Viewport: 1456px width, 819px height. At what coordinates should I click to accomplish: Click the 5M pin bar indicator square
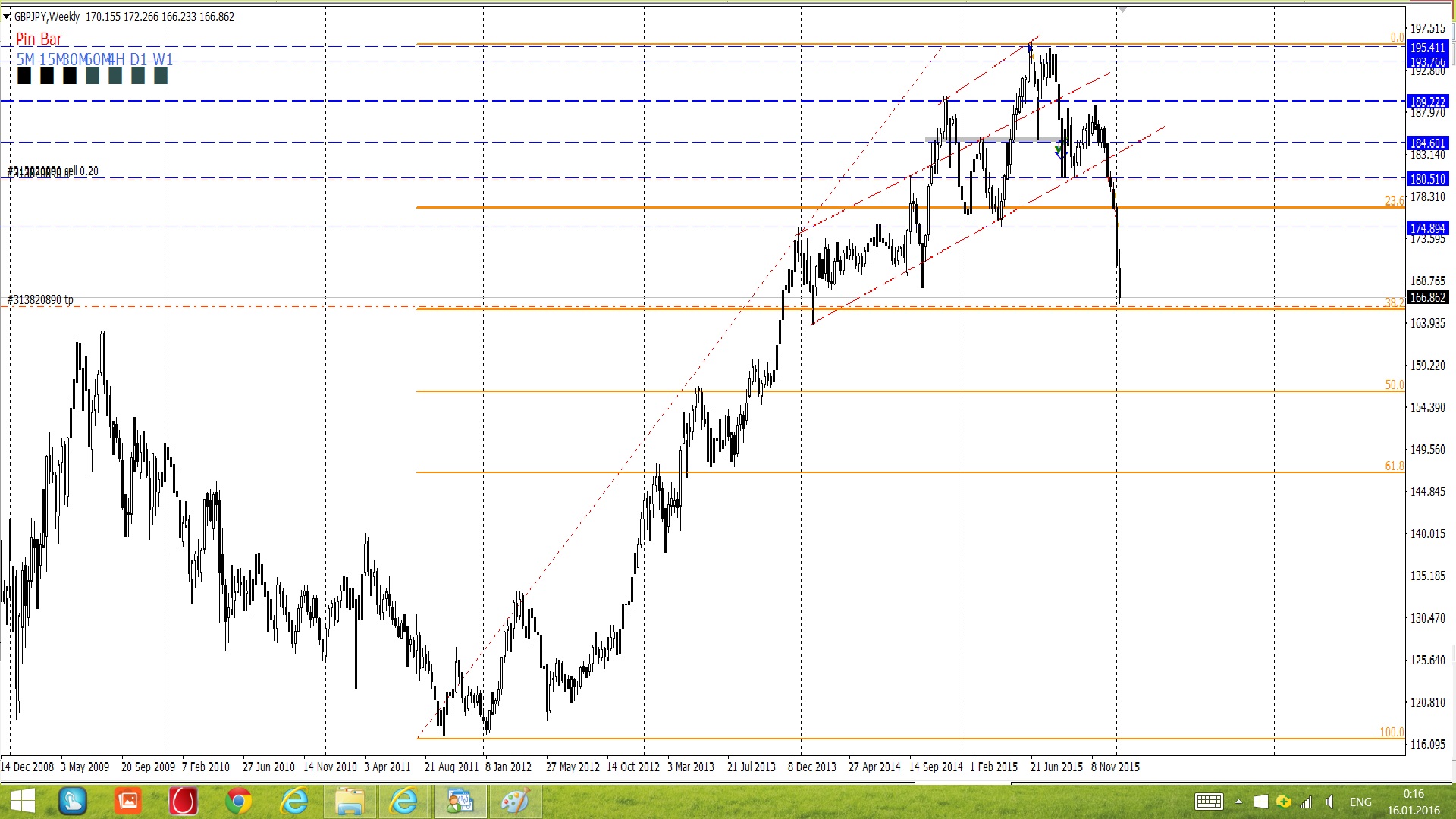[x=24, y=76]
